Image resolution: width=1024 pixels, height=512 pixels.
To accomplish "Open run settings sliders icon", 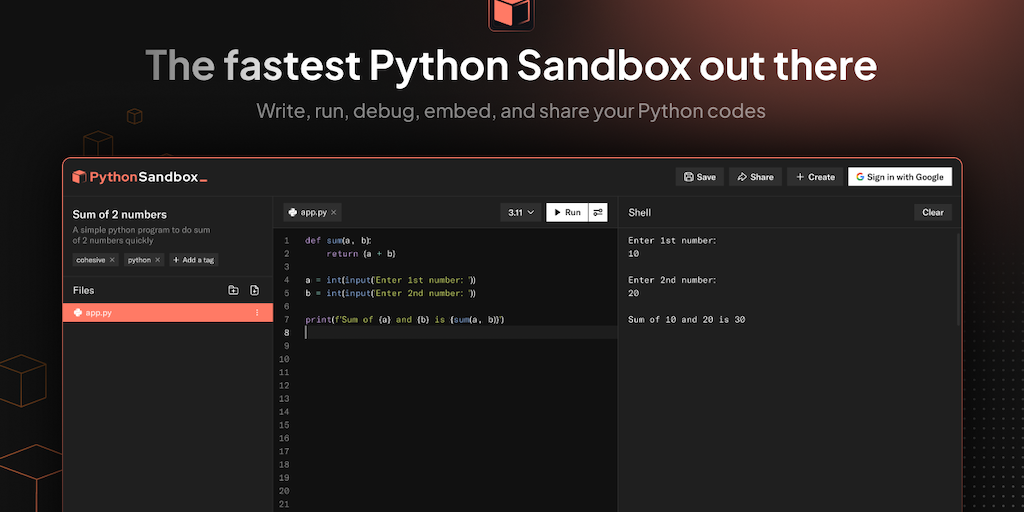I will point(598,212).
